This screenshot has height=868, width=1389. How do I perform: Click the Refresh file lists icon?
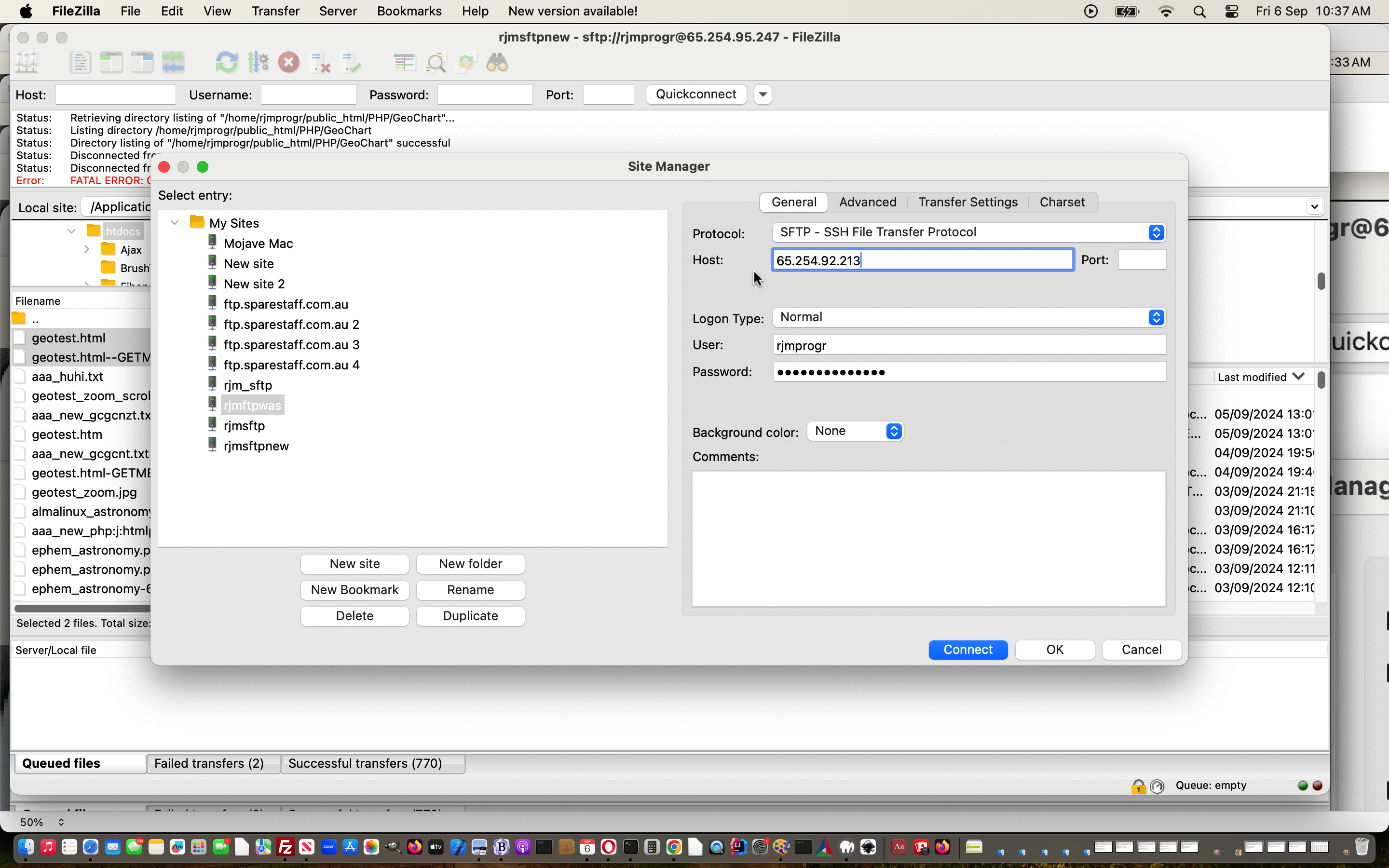(227, 63)
